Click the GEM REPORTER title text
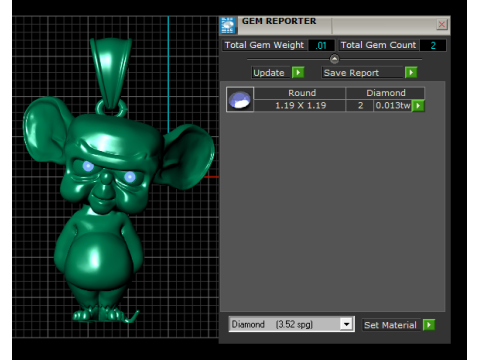Image resolution: width=480 pixels, height=360 pixels. pyautogui.click(x=279, y=21)
